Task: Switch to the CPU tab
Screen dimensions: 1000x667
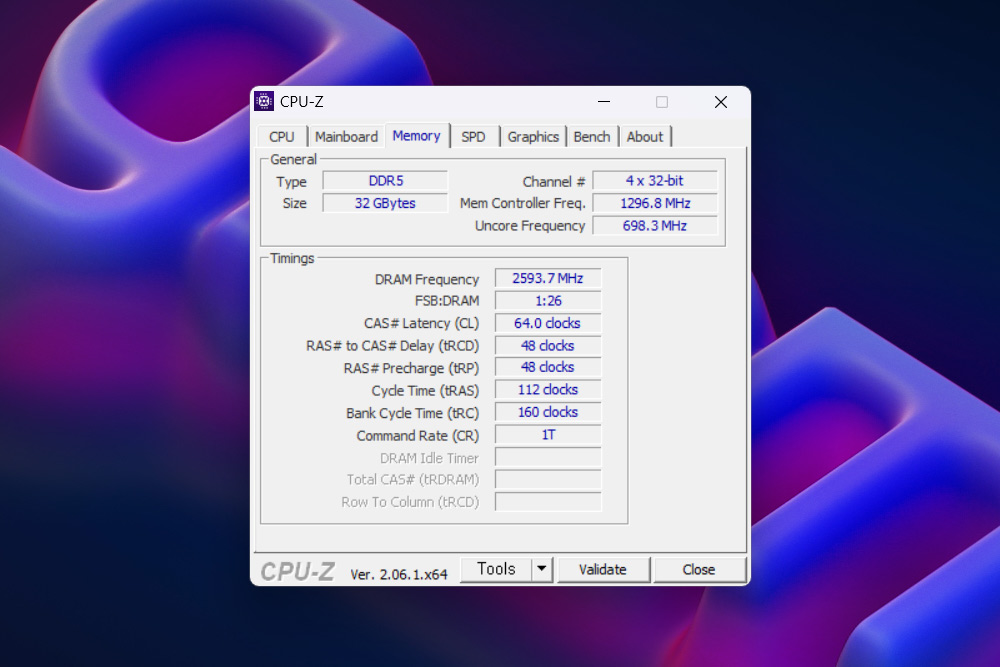Action: click(x=282, y=137)
